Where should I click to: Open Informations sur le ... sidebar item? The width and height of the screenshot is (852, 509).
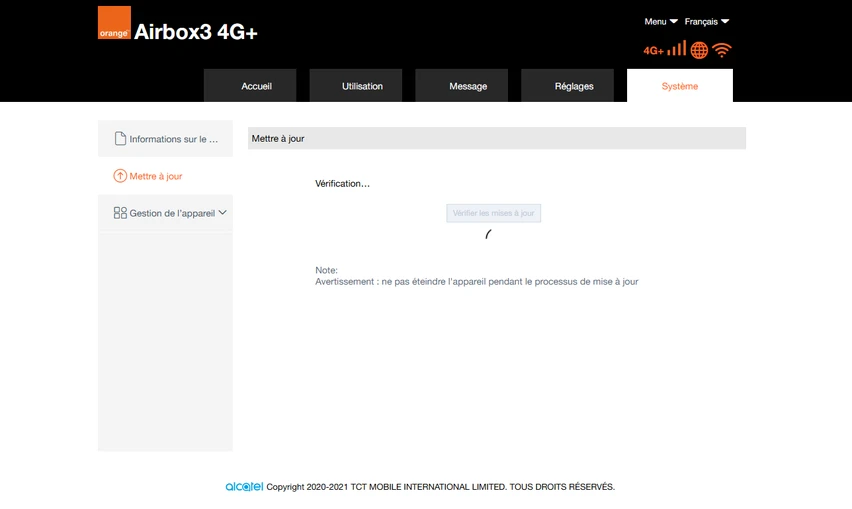pos(165,139)
